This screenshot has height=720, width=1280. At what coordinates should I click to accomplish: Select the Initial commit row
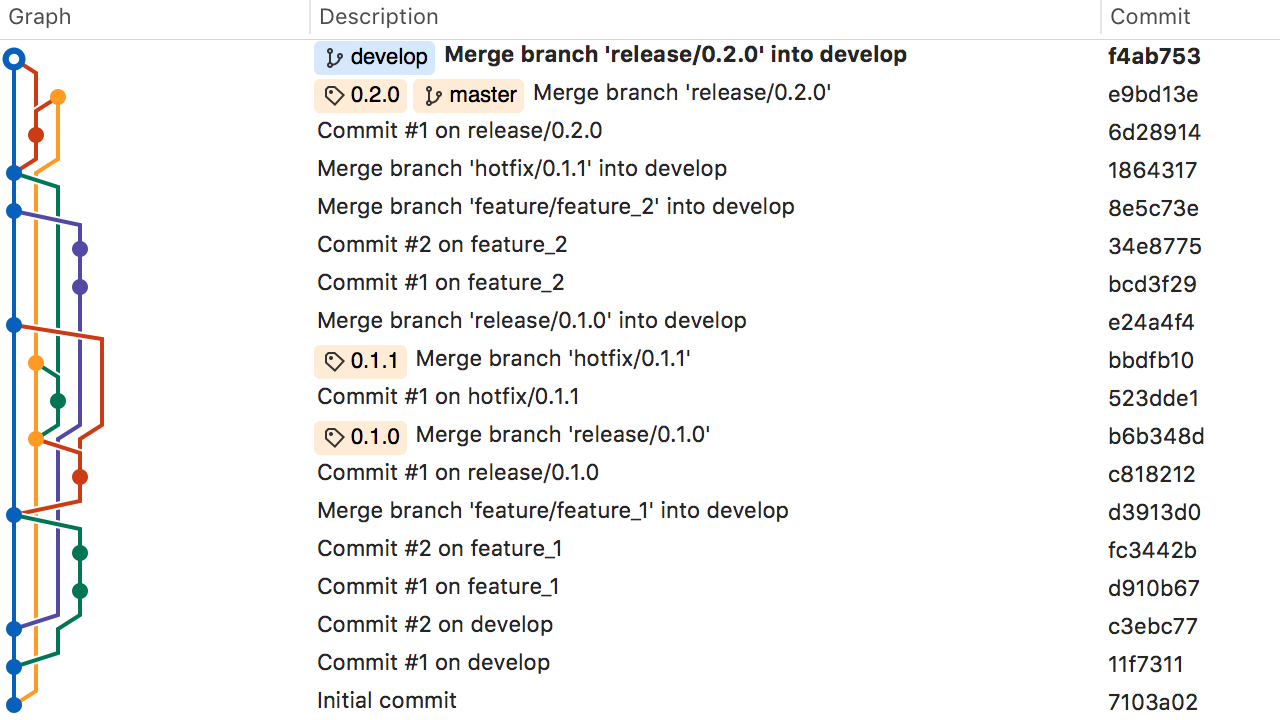pos(386,700)
